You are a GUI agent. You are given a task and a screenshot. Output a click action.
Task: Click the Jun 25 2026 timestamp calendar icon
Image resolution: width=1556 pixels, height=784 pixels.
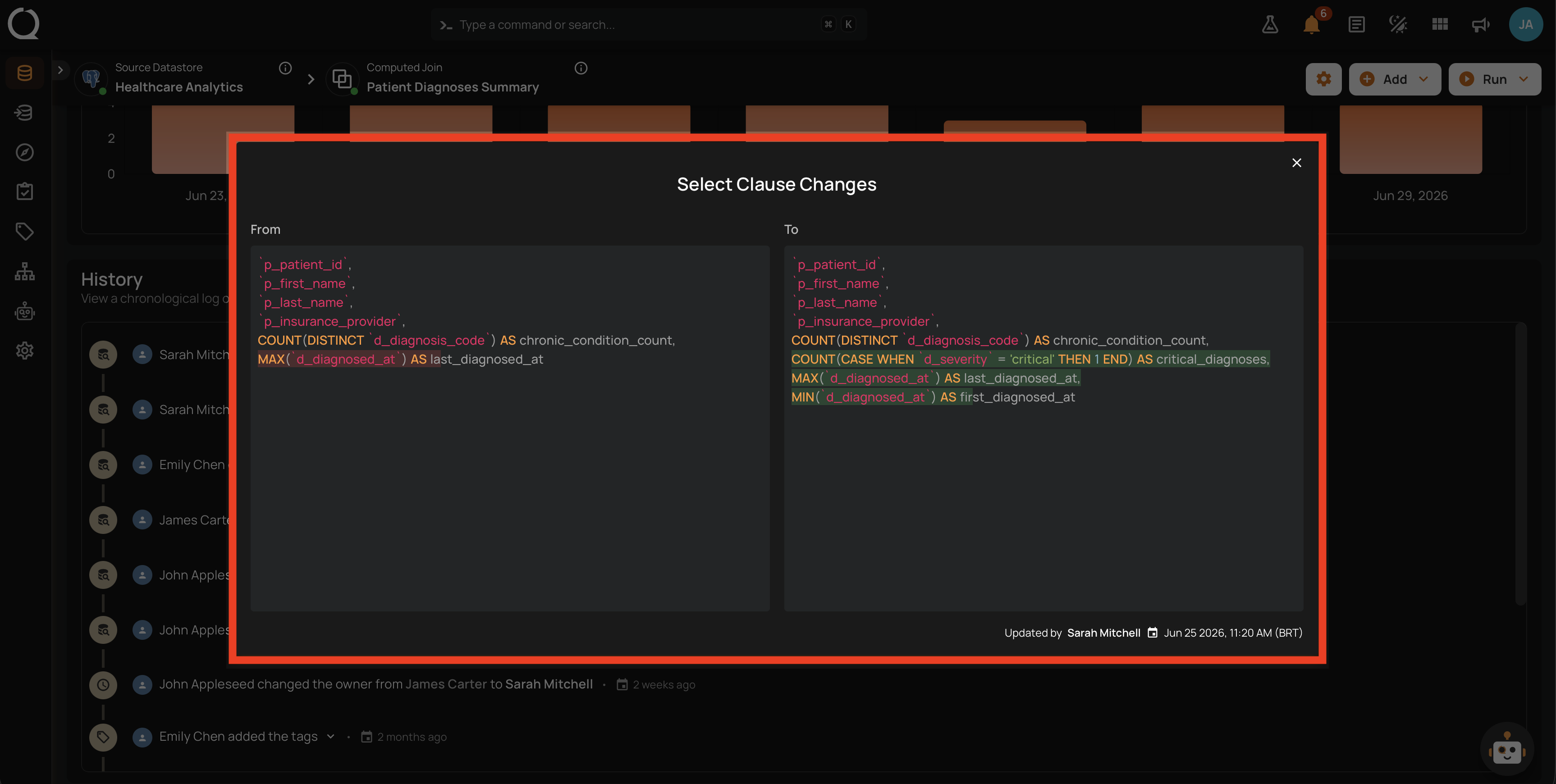tap(1153, 633)
